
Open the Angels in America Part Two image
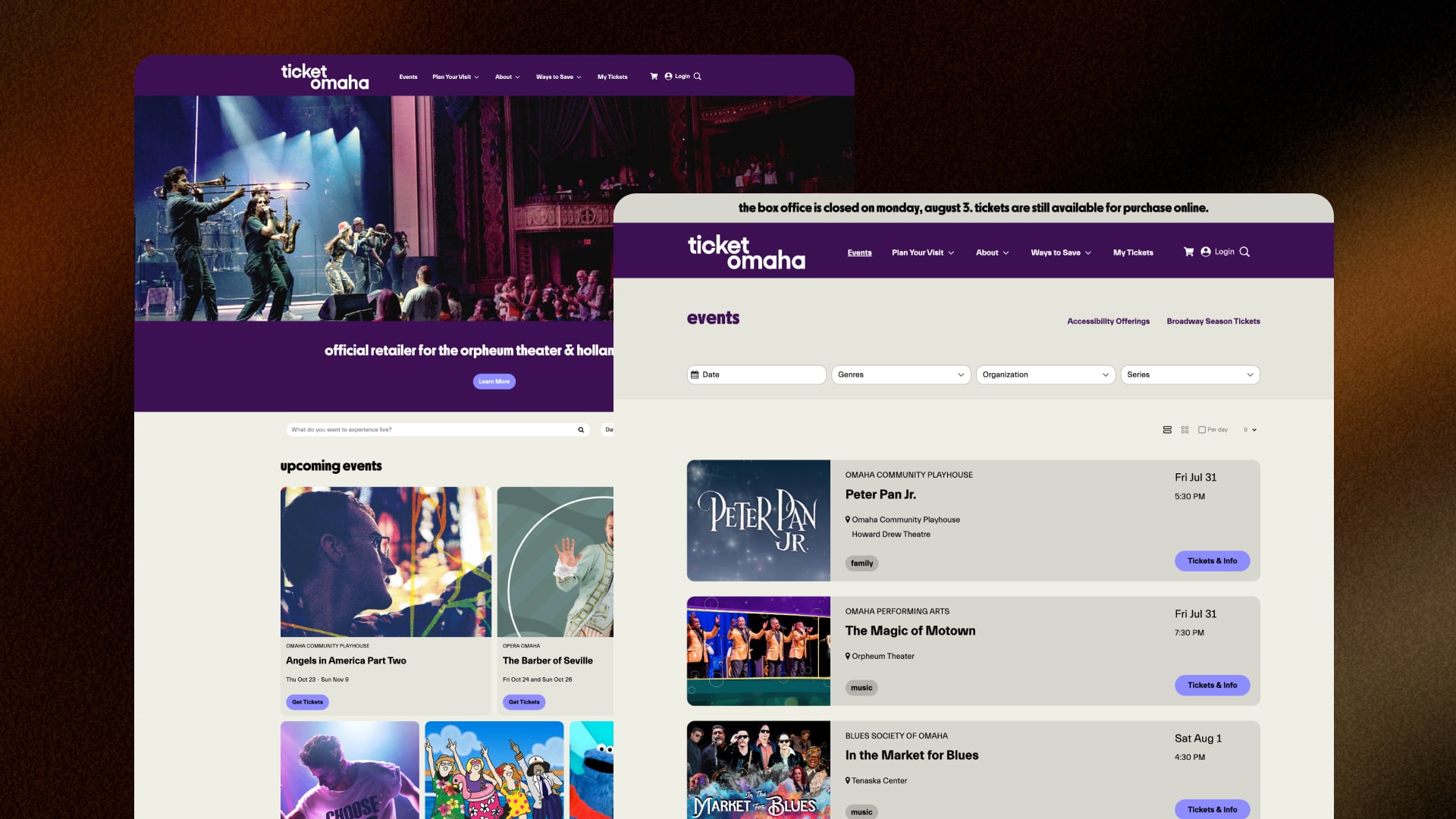(x=386, y=562)
